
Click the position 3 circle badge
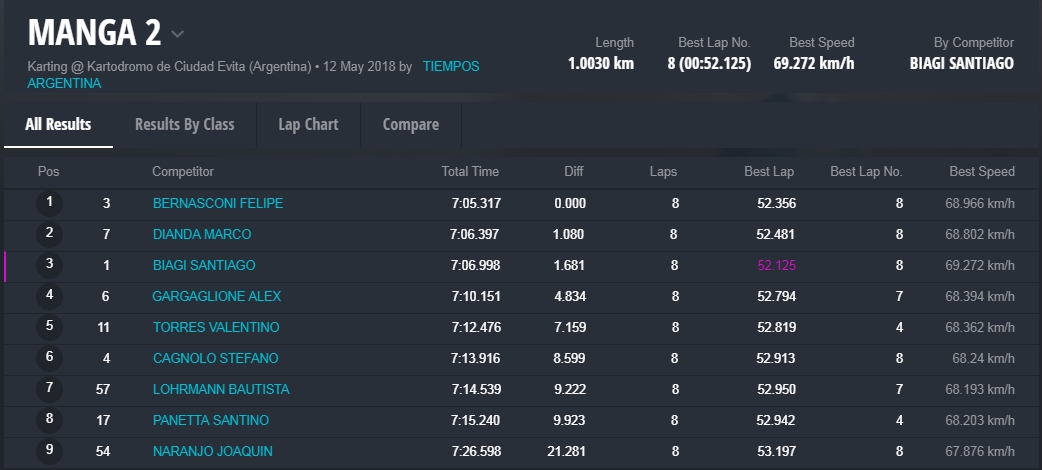tap(49, 266)
